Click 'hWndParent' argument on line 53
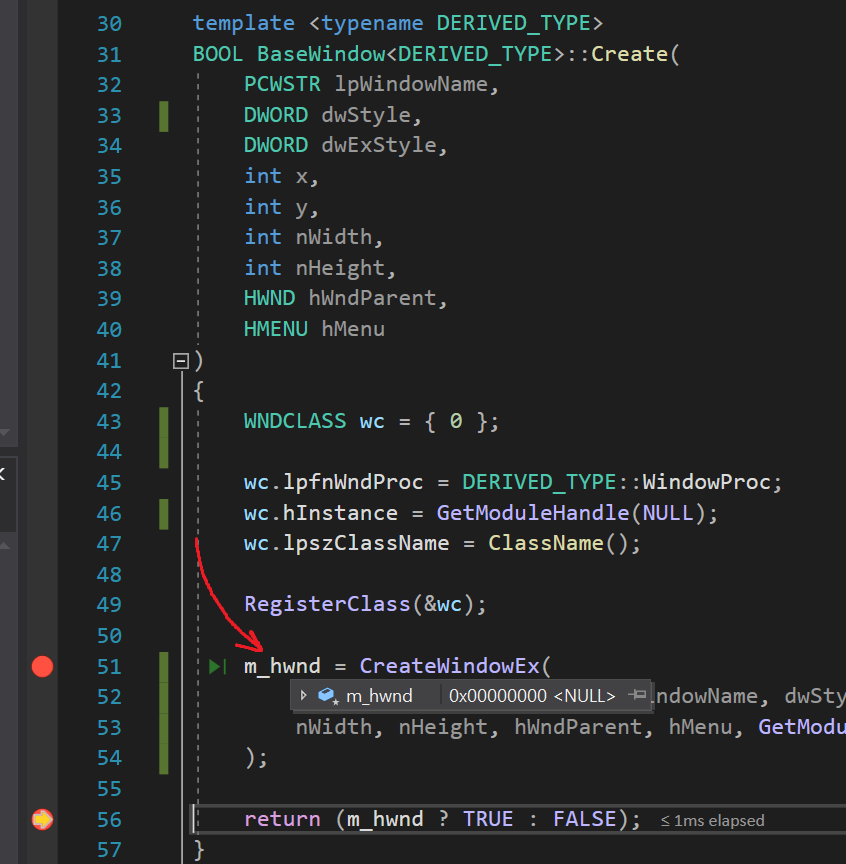 [578, 727]
